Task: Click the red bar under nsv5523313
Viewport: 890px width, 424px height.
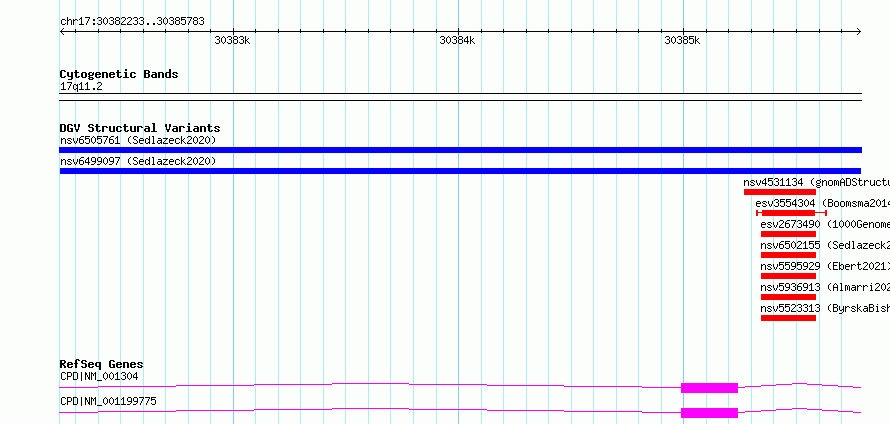Action: pyautogui.click(x=788, y=318)
